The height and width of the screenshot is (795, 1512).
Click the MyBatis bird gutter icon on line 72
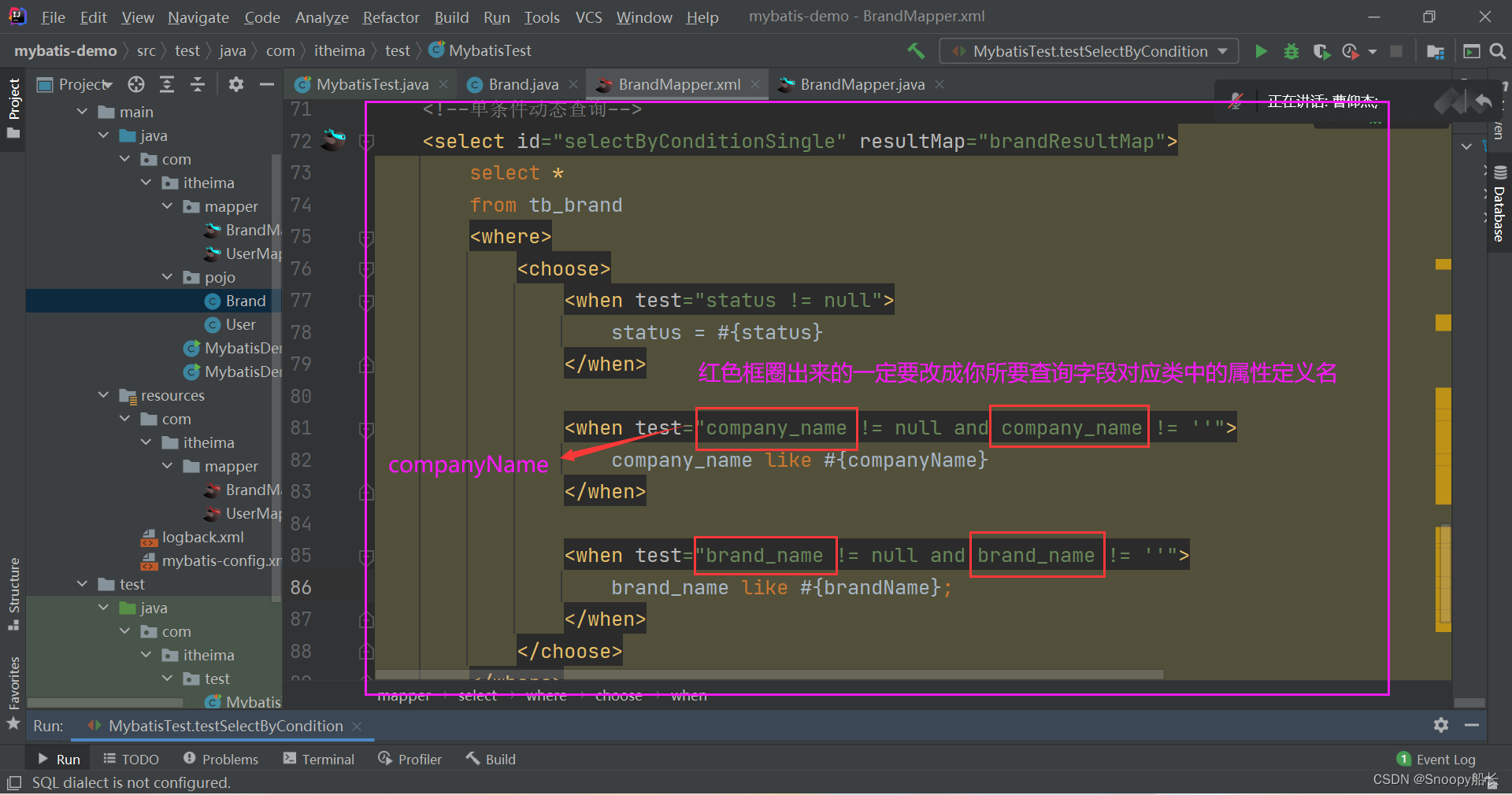click(334, 140)
